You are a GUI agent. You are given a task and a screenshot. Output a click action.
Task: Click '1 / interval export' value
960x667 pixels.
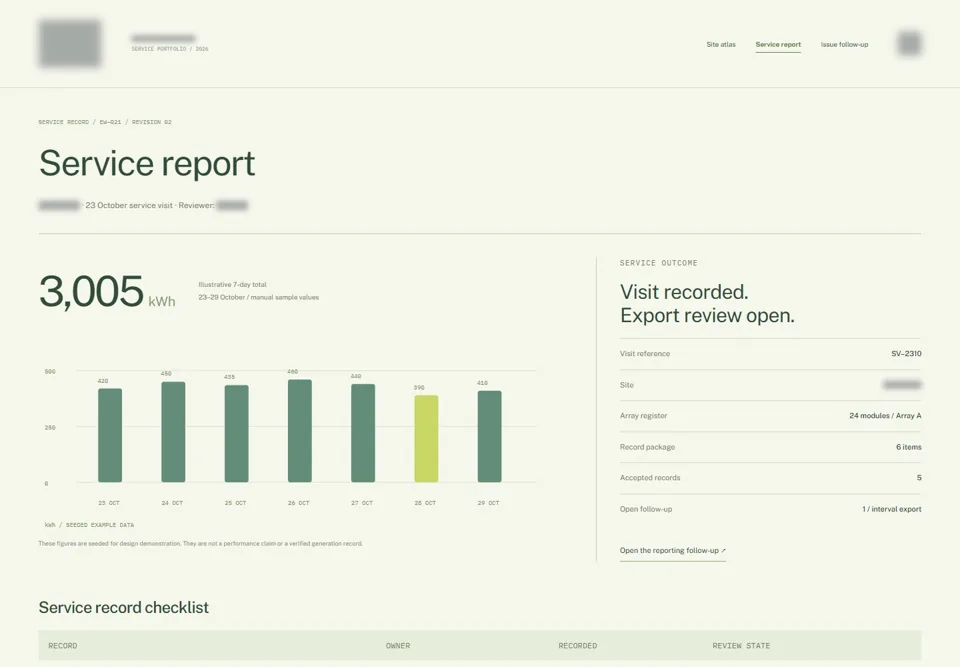(x=891, y=509)
